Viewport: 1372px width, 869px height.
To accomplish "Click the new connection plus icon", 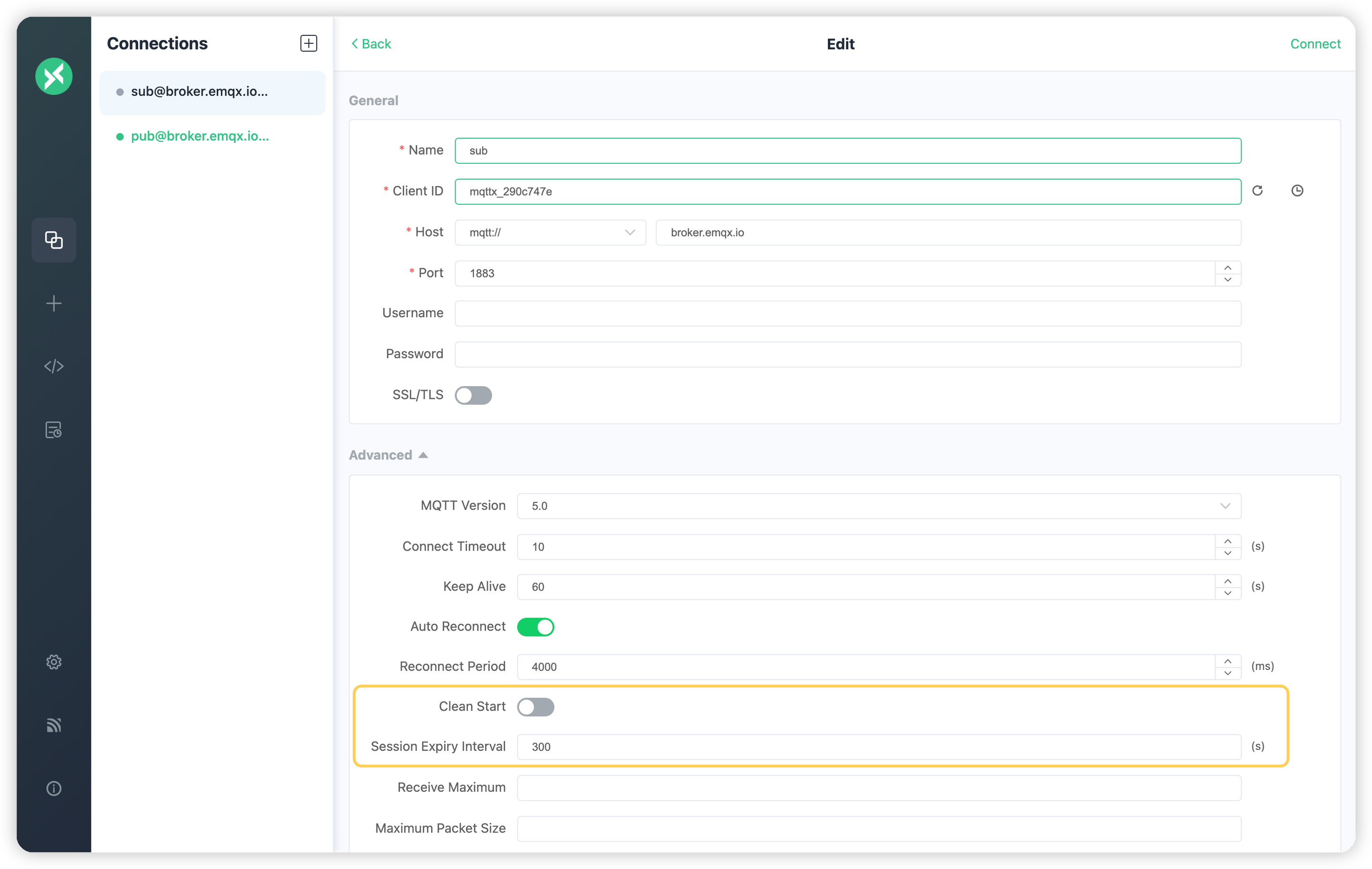I will [x=307, y=43].
